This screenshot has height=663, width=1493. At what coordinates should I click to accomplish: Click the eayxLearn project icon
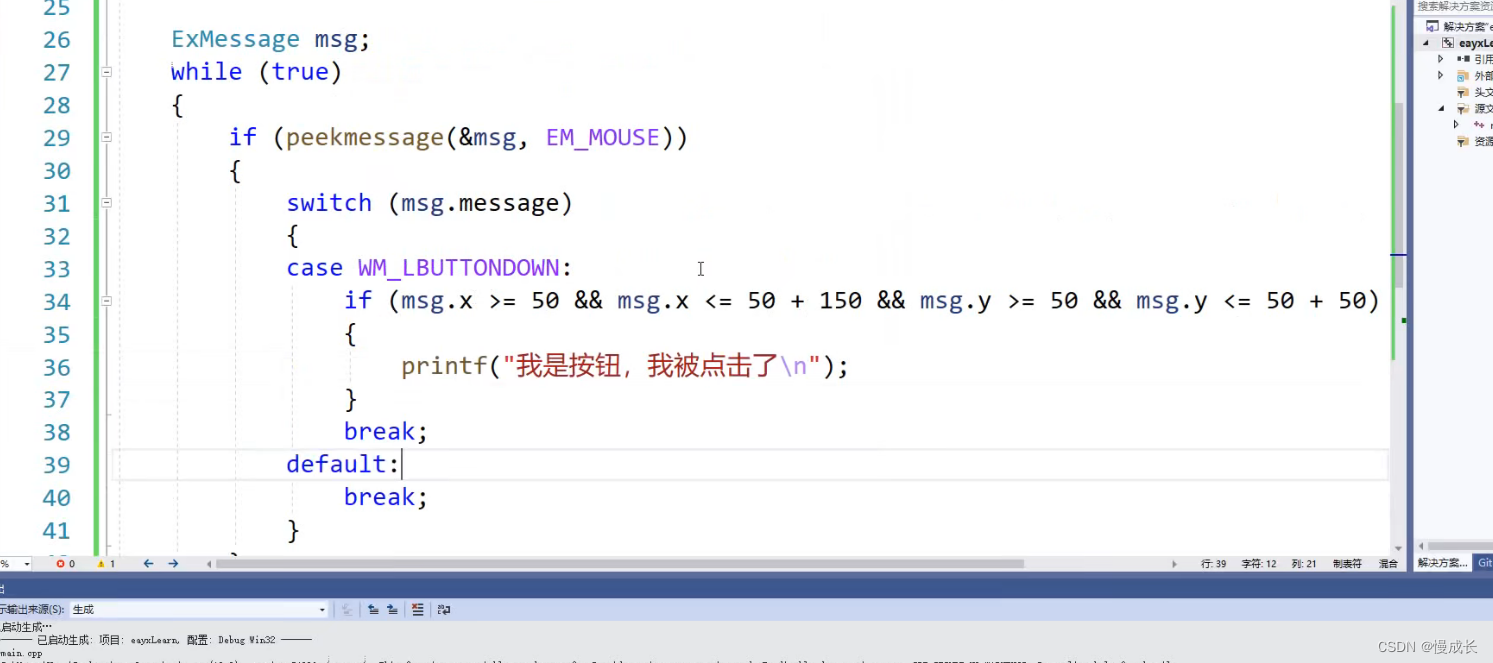(x=1448, y=43)
